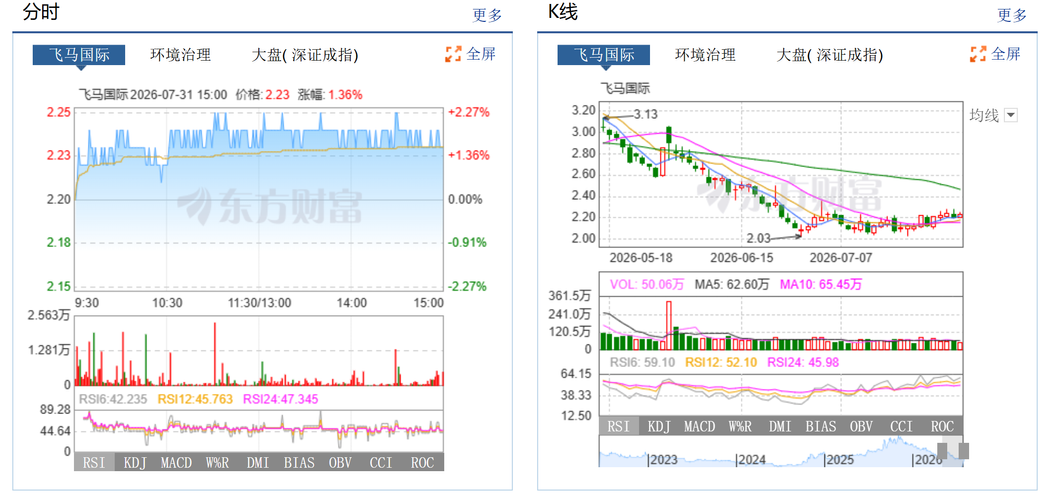Click fullscreen icon in 分时 panel

[x=454, y=54]
